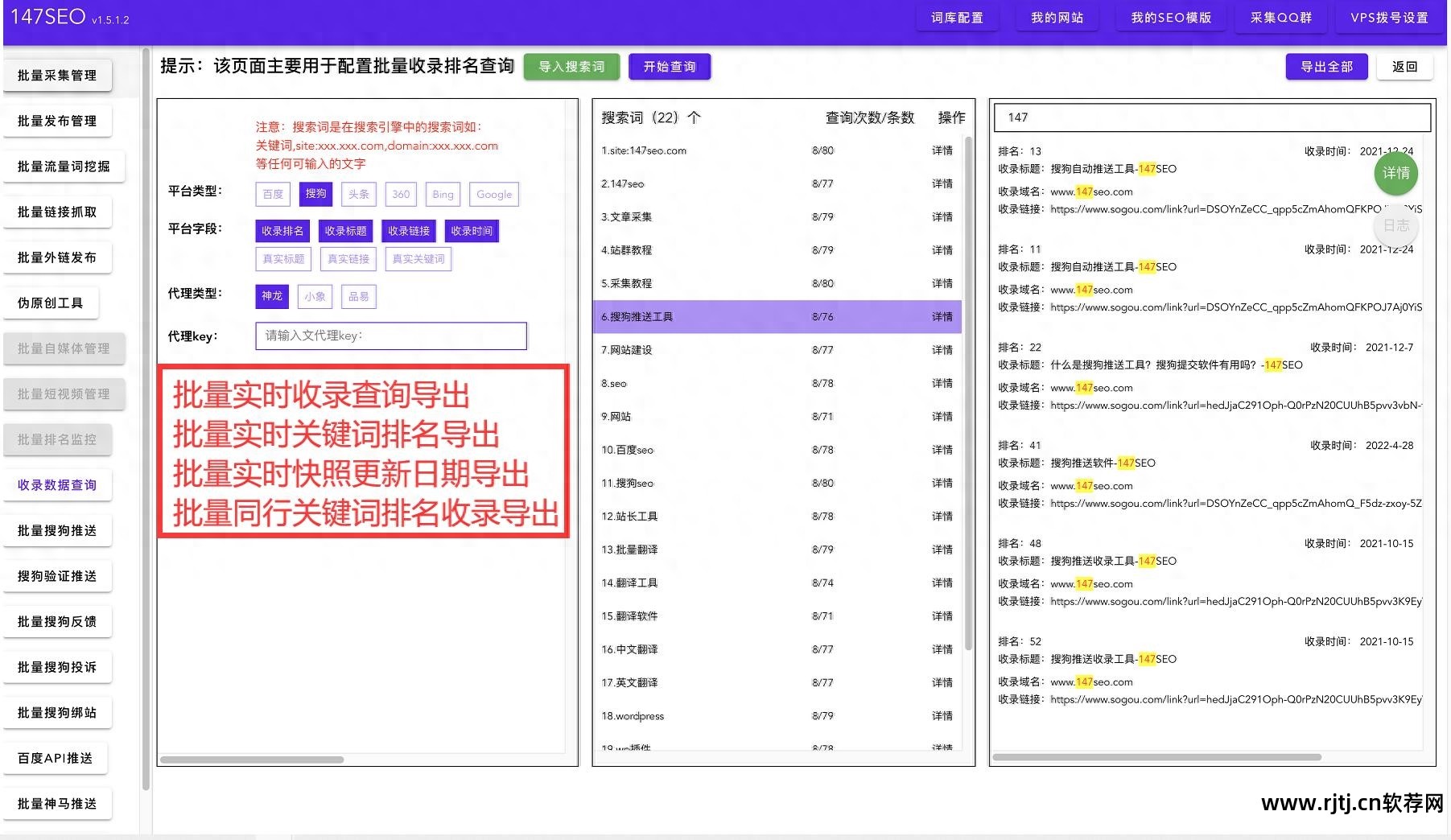The image size is (1451, 840).
Task: Select 收录数据查询 in the sidebar
Action: click(x=57, y=485)
